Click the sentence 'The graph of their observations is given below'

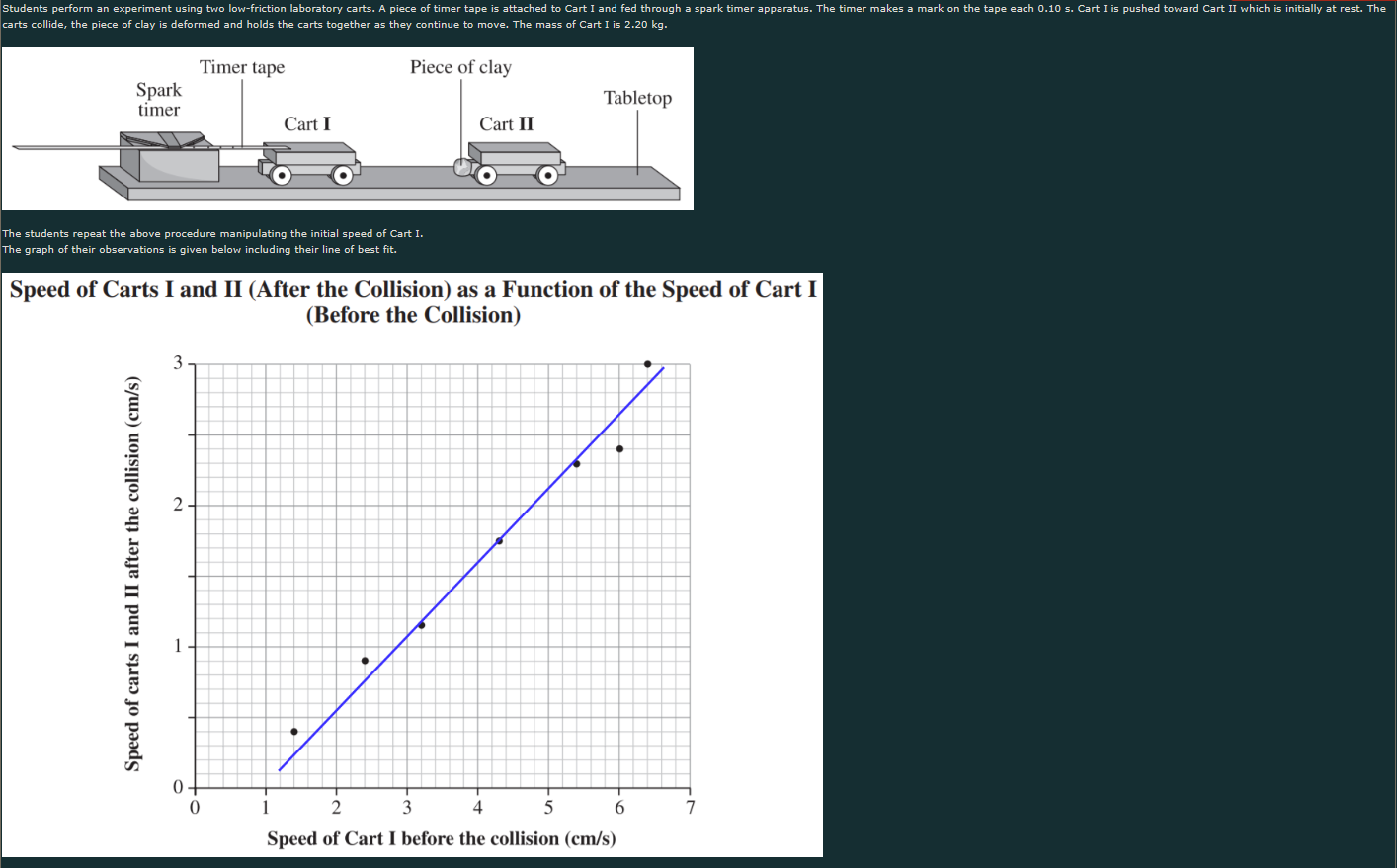click(x=200, y=250)
